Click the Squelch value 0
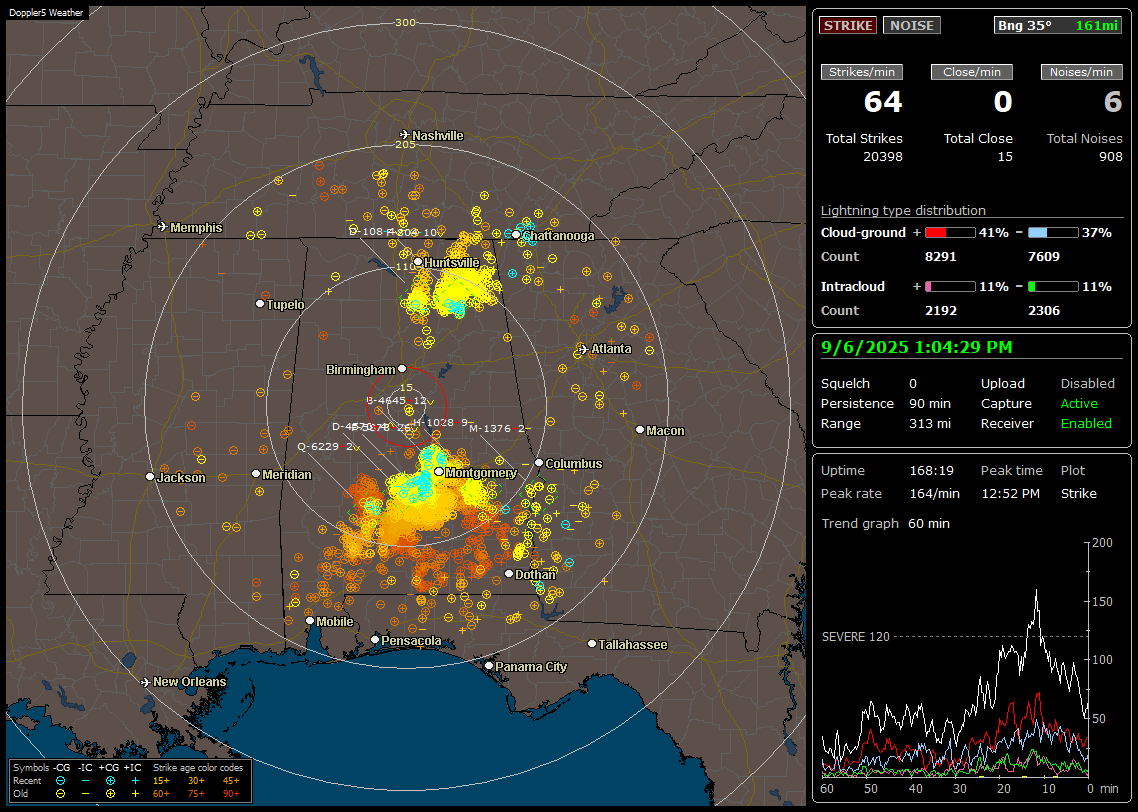The image size is (1138, 812). click(913, 383)
